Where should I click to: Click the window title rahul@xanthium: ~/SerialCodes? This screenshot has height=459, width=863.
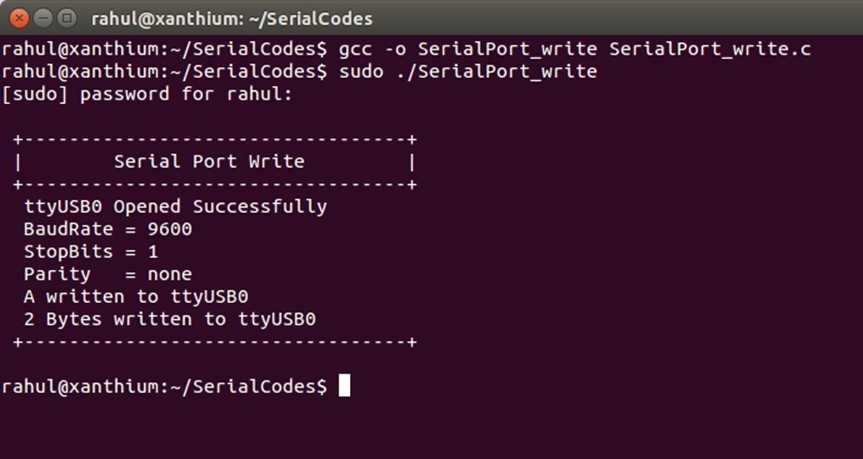tap(232, 19)
